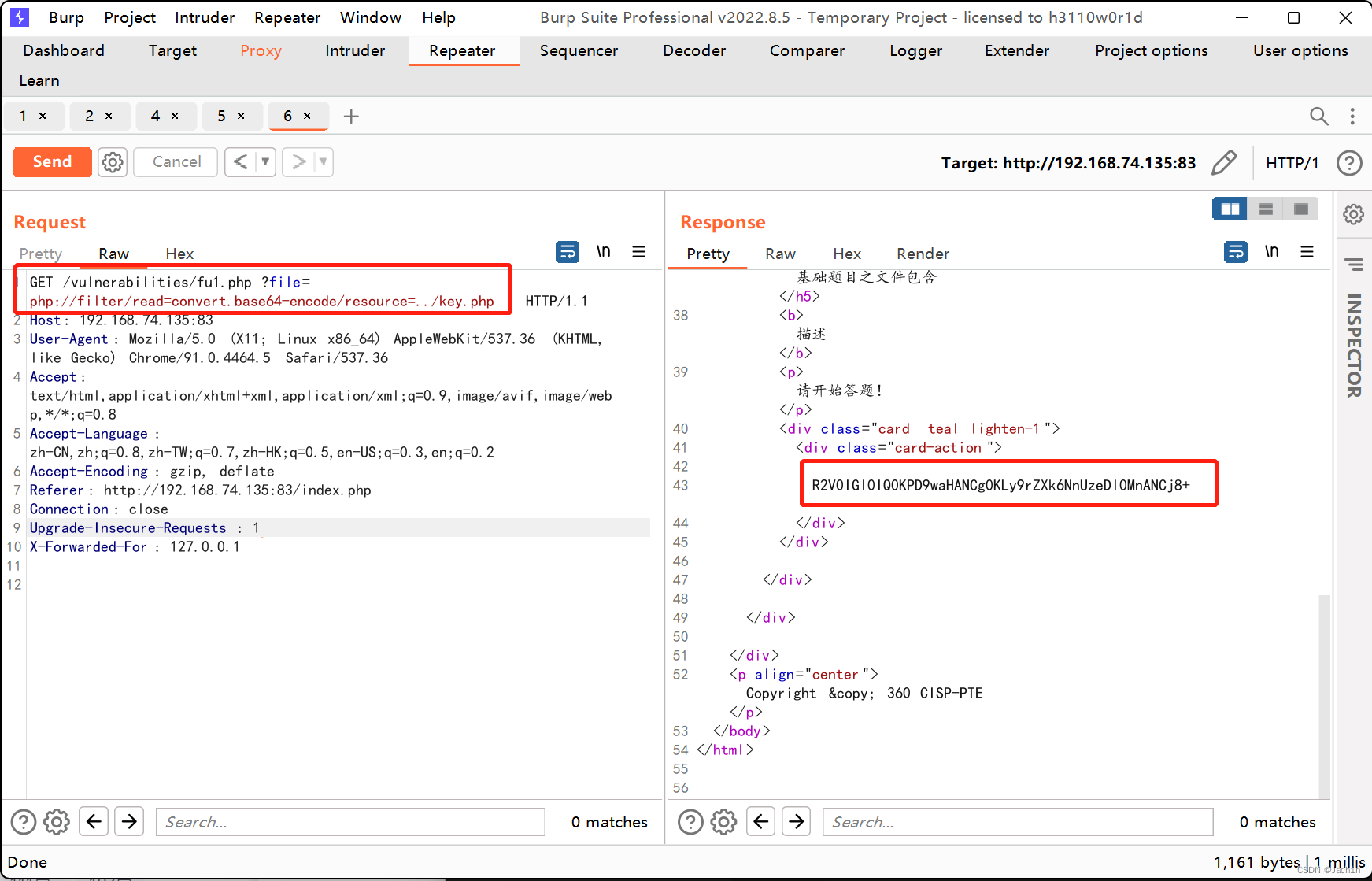Open Inspector layout options icon
The width and height of the screenshot is (1372, 881).
(1354, 264)
